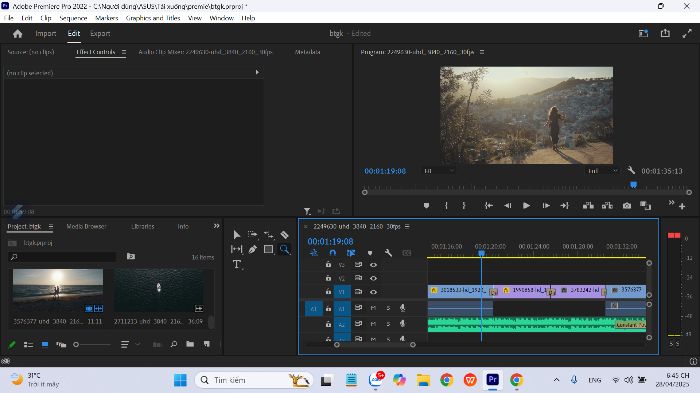Expand Effect Controls timeline arrow
This screenshot has height=393, width=700.
point(257,72)
